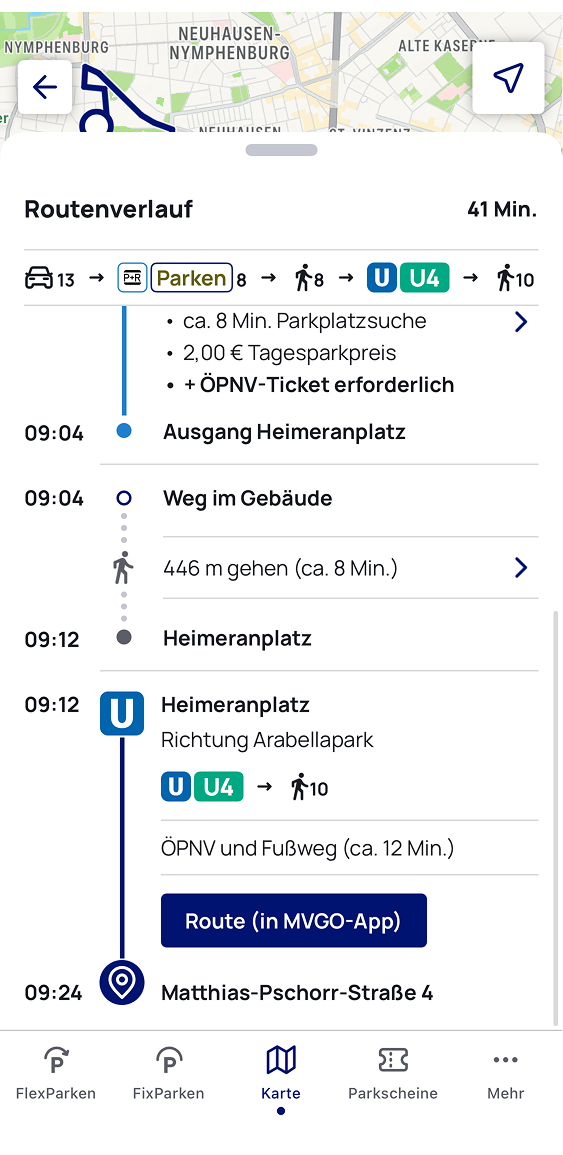Expand the 446 m walking directions chevron
563x1155 pixels.
point(521,567)
